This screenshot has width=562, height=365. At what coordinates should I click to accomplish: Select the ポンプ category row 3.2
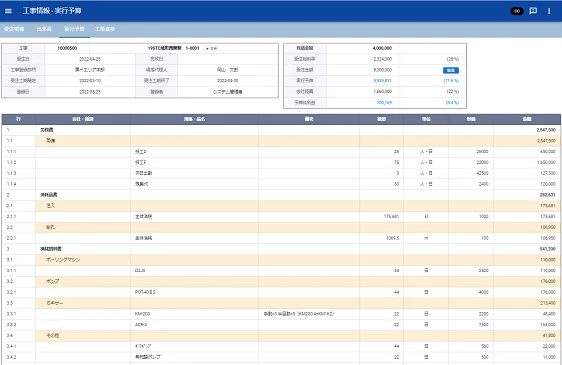click(281, 281)
